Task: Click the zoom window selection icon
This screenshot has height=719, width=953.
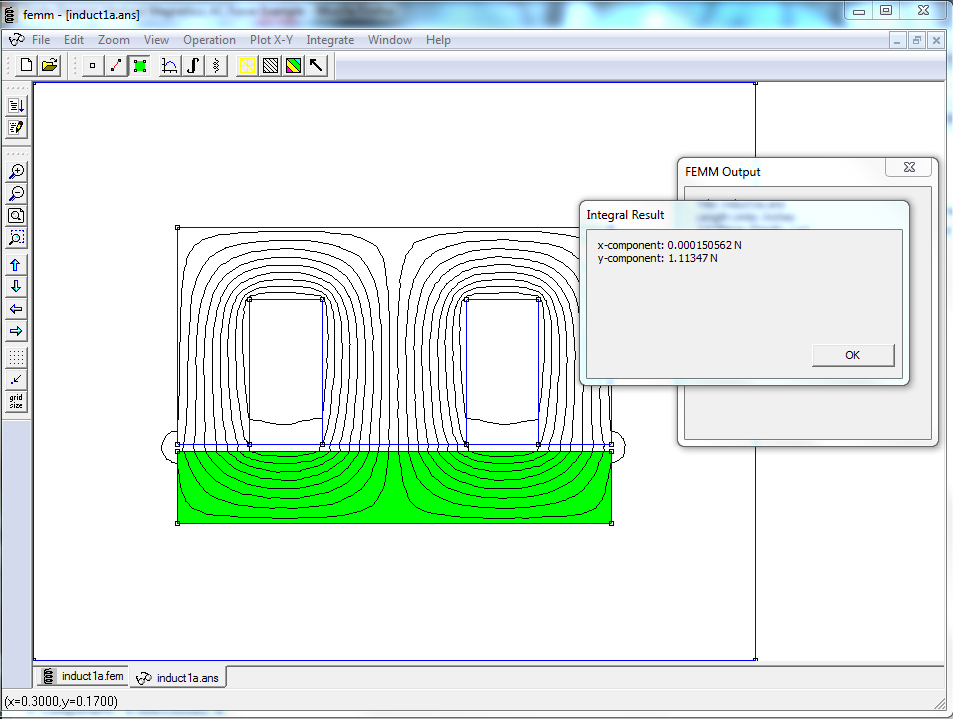Action: pyautogui.click(x=16, y=238)
